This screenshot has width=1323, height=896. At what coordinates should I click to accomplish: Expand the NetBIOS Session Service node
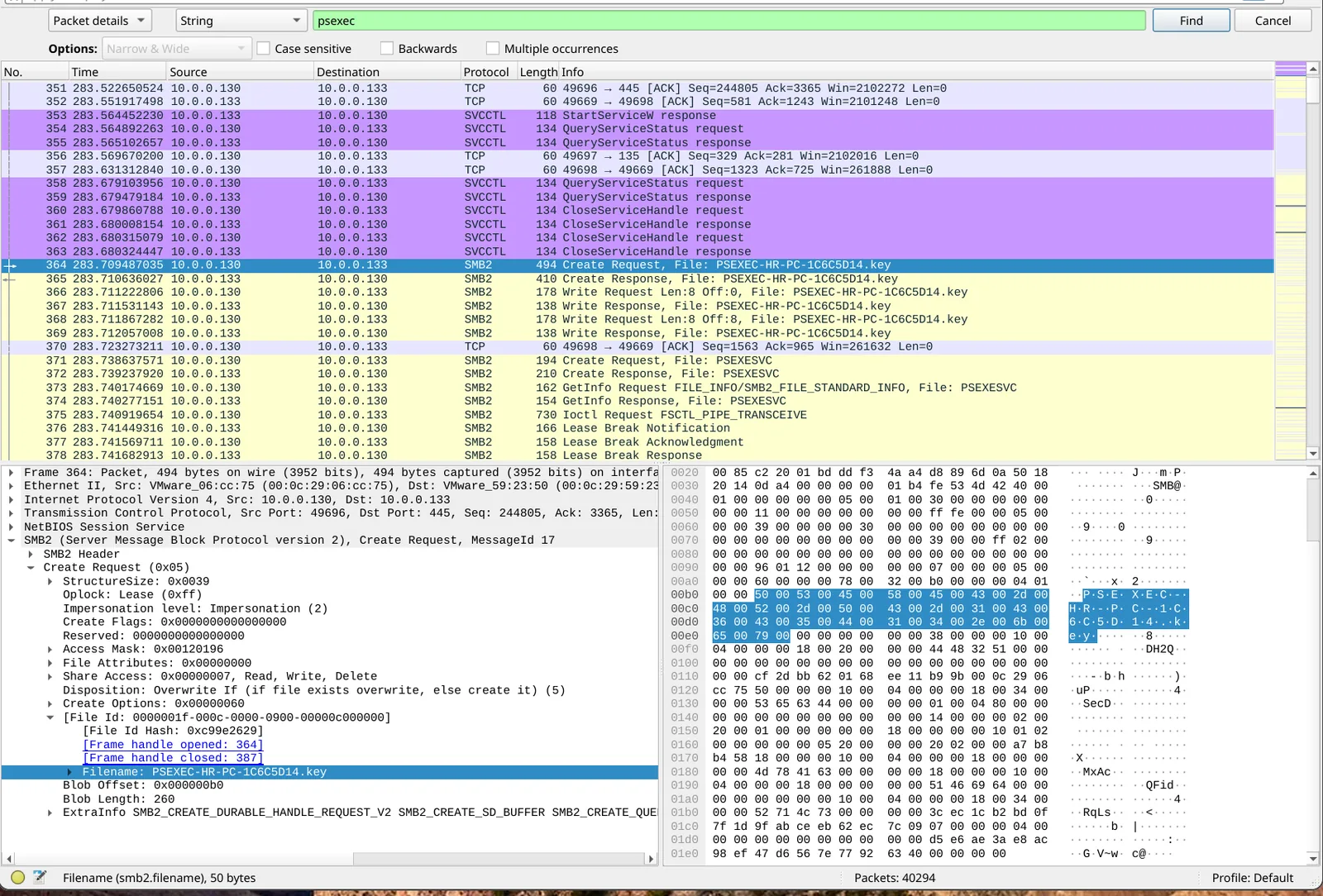click(12, 527)
